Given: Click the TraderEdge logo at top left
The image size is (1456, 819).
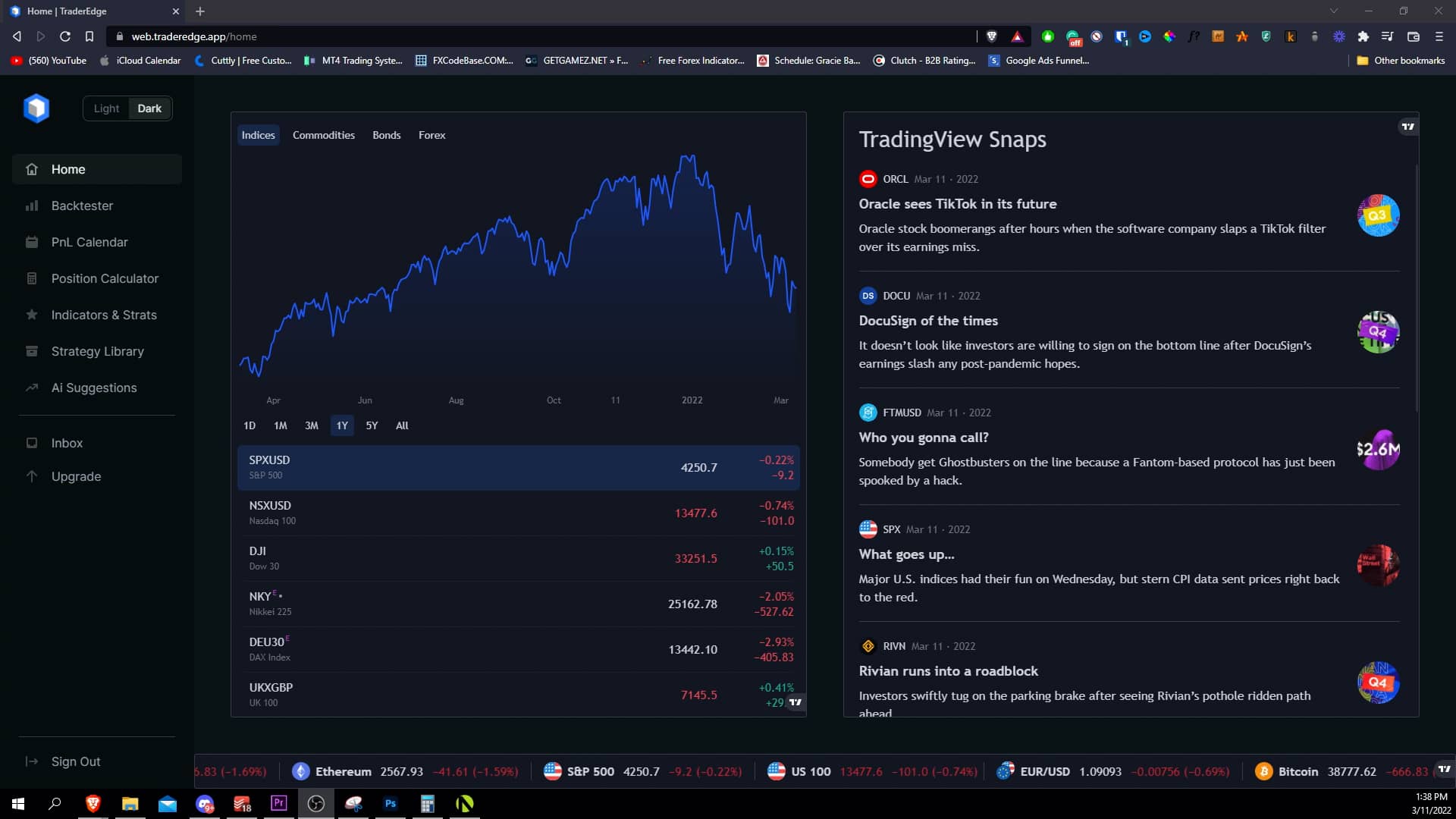Looking at the screenshot, I should (x=37, y=108).
